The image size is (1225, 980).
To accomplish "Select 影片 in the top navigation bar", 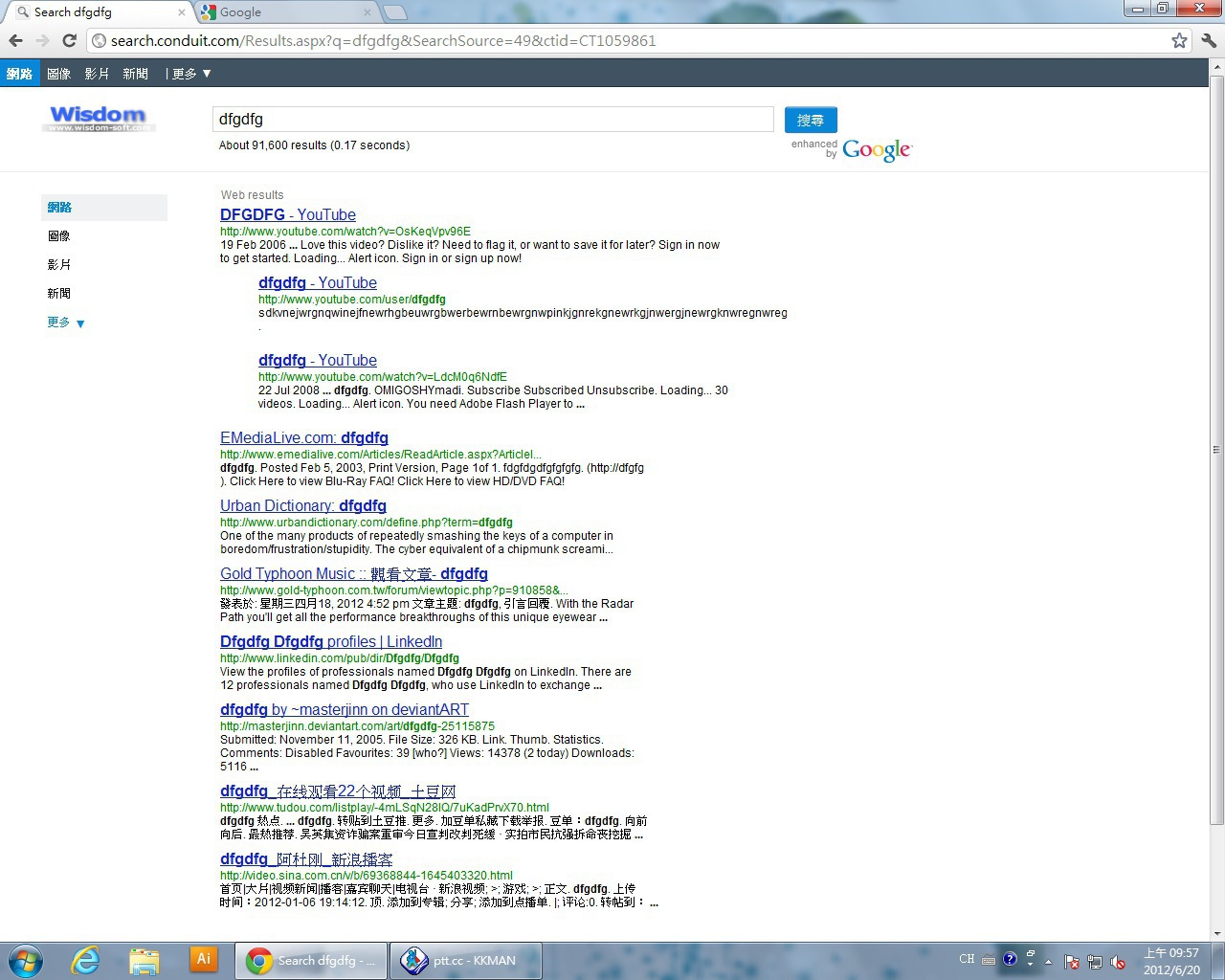I will 97,74.
